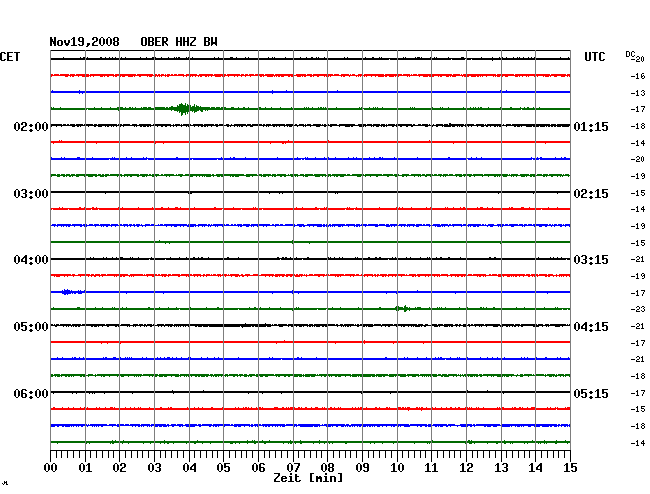This screenshot has width=650, height=494.
Task: Click the DC value -23
Action: (638, 309)
